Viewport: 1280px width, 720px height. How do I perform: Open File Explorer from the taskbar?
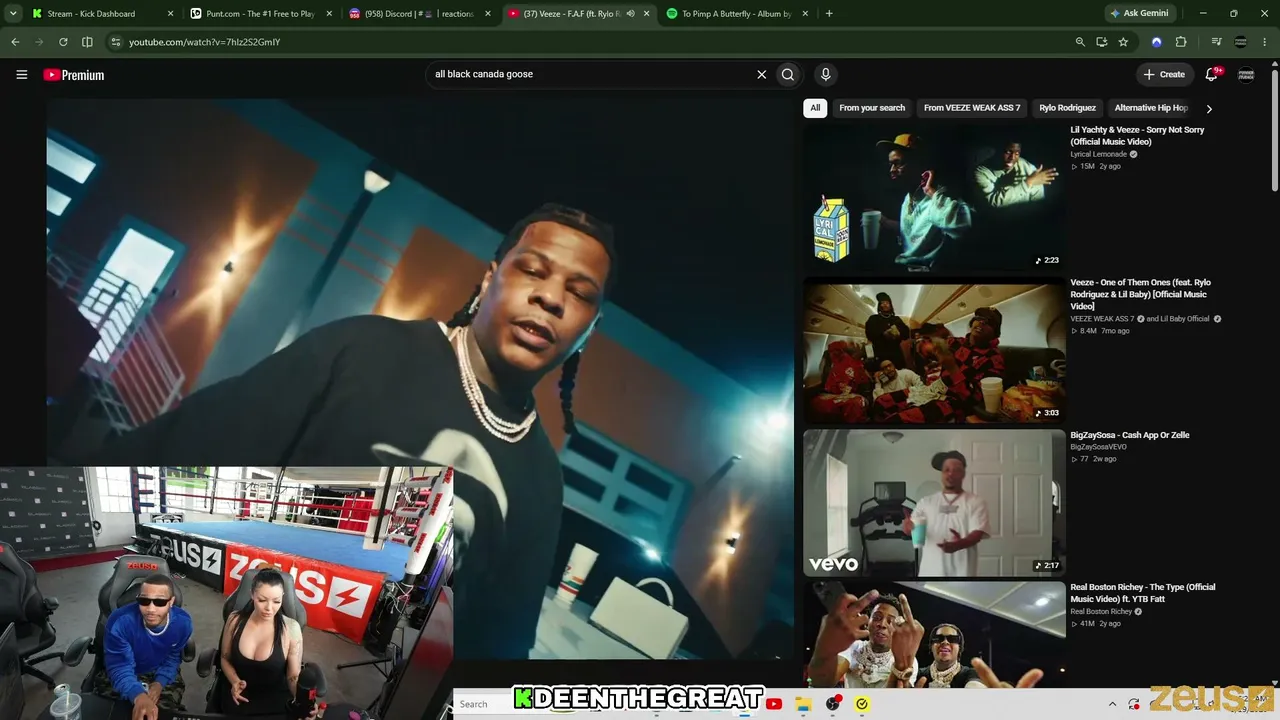pos(802,704)
